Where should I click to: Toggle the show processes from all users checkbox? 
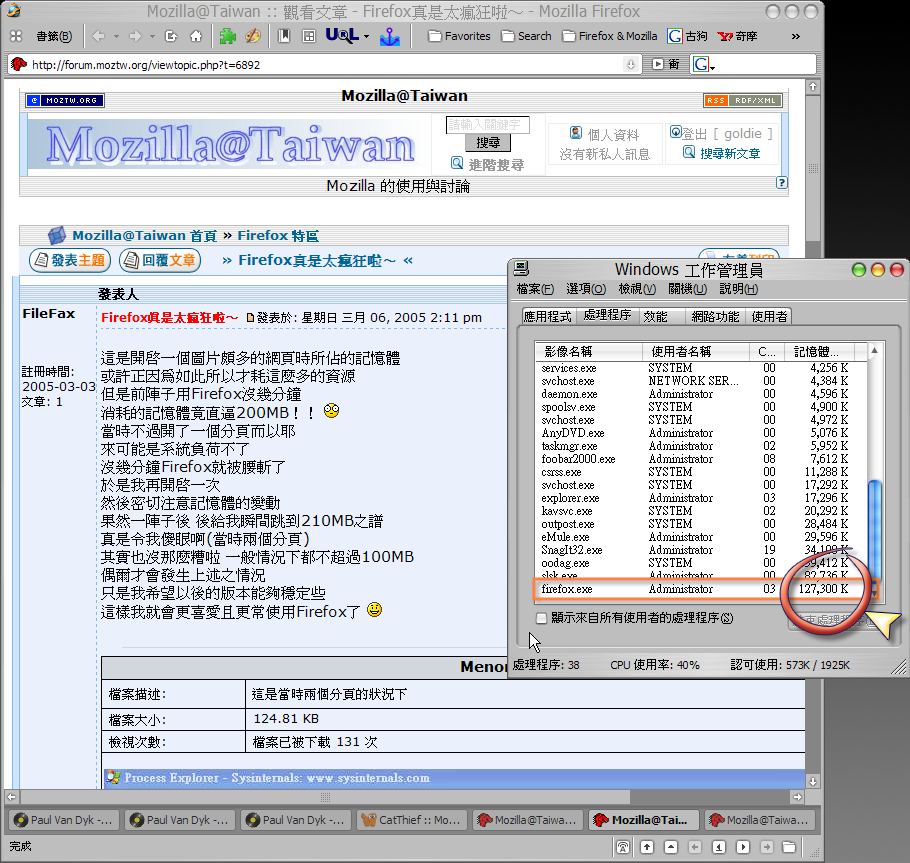(541, 618)
